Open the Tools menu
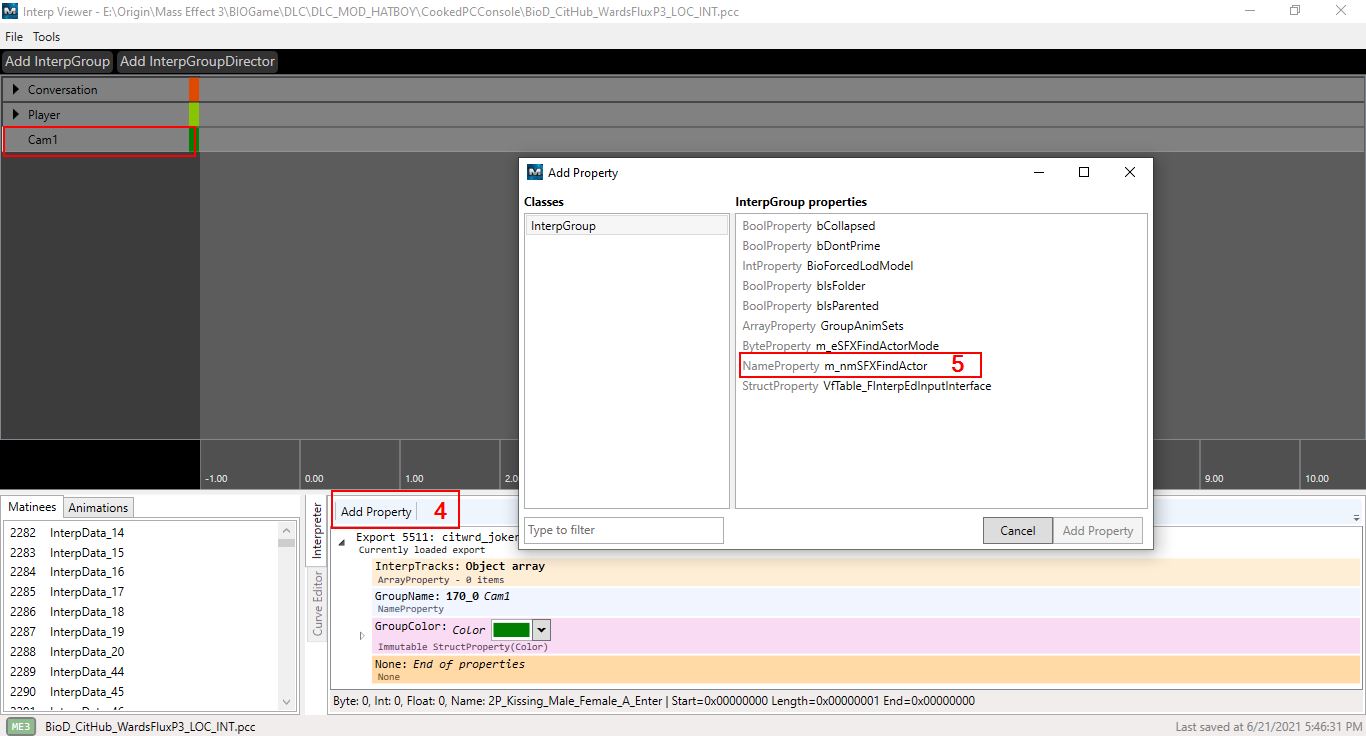Viewport: 1366px width, 736px height. [x=46, y=37]
